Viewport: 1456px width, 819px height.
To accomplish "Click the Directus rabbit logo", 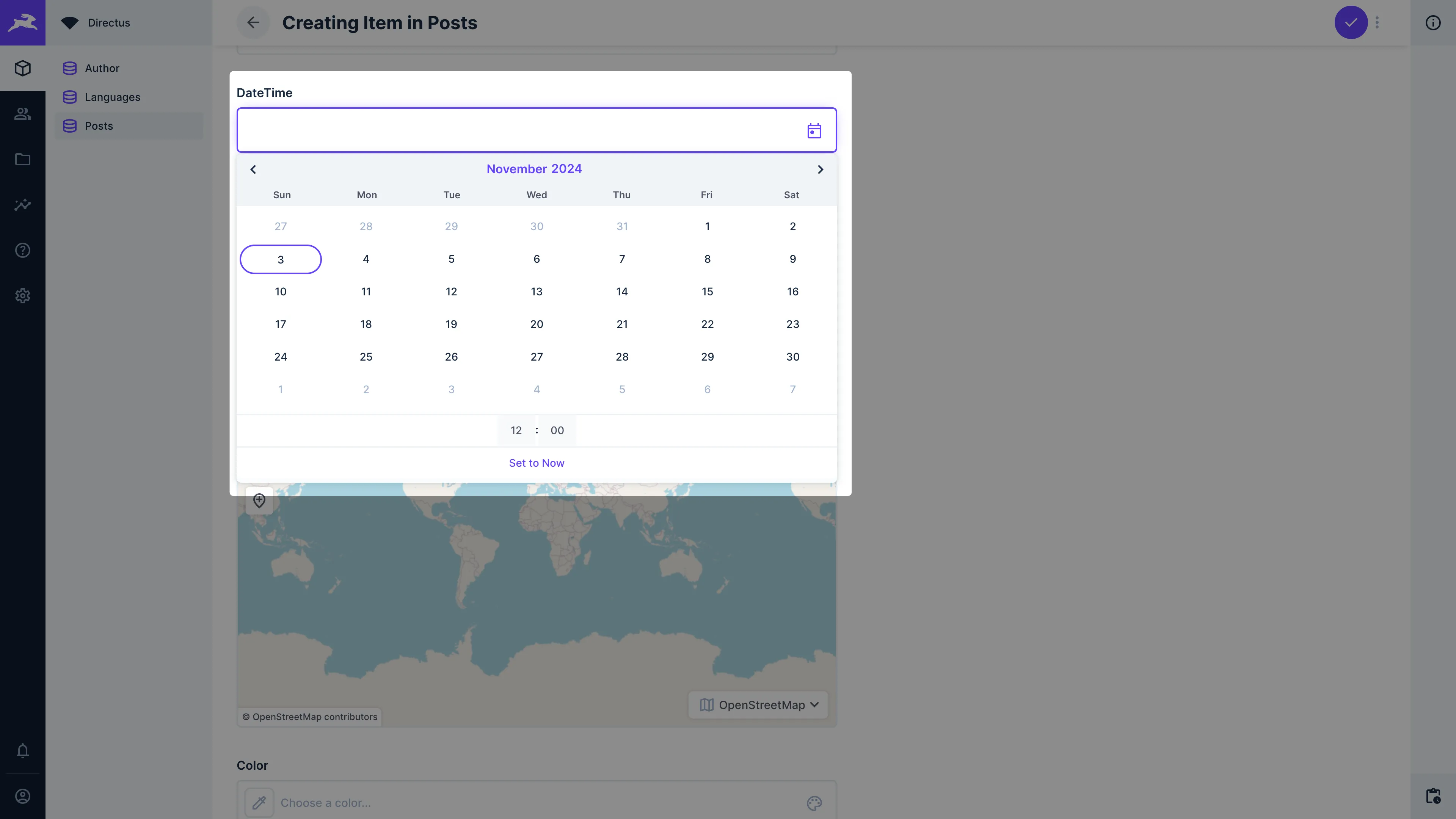I will 23,23.
